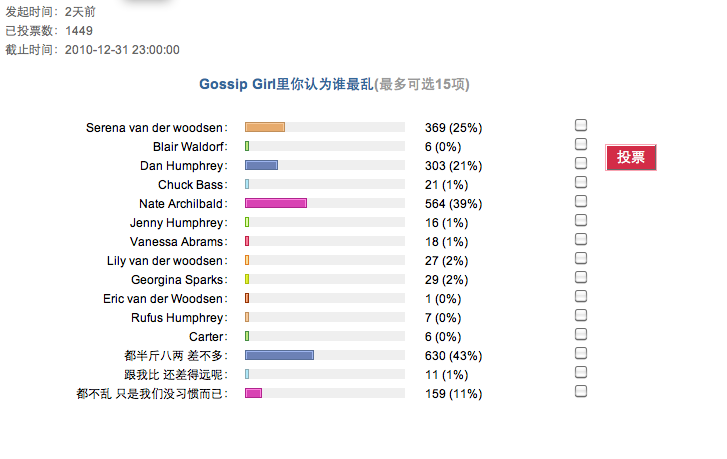The image size is (727, 459).
Task: Click the red 投票 vote button
Action: click(631, 157)
